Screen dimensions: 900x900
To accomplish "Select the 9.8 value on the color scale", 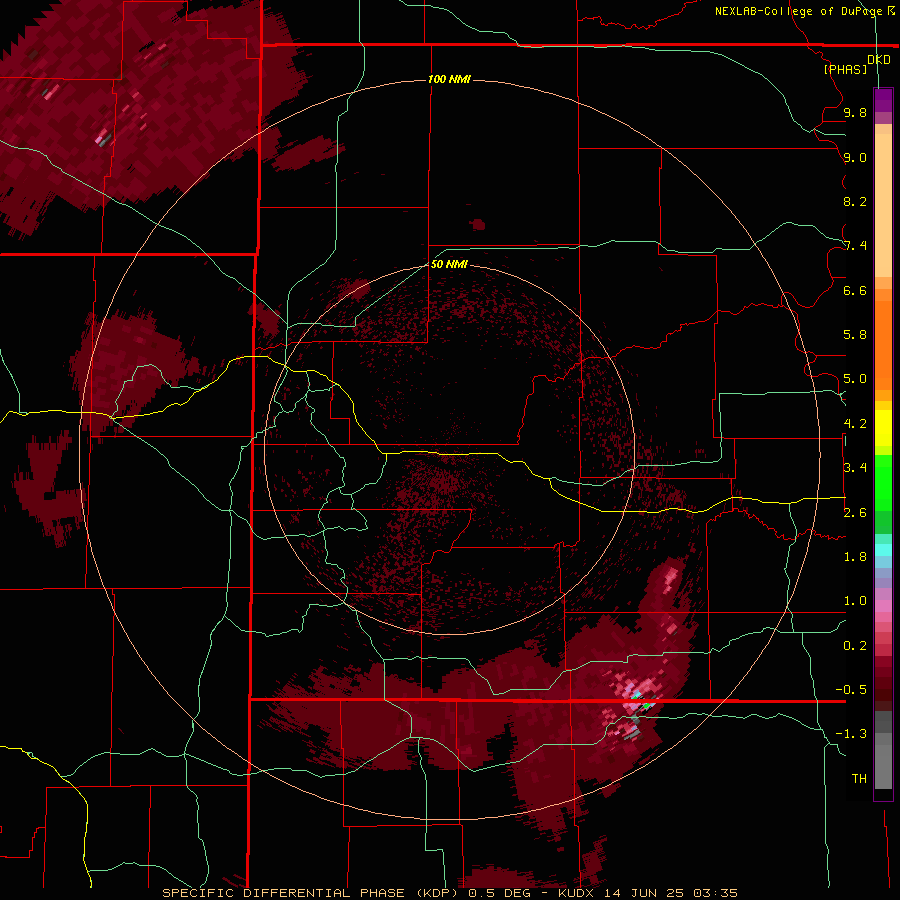I will click(855, 112).
